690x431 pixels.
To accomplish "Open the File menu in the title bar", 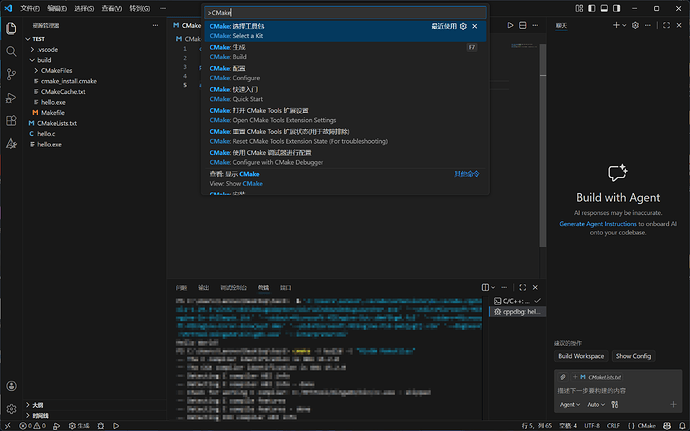I will pos(30,8).
